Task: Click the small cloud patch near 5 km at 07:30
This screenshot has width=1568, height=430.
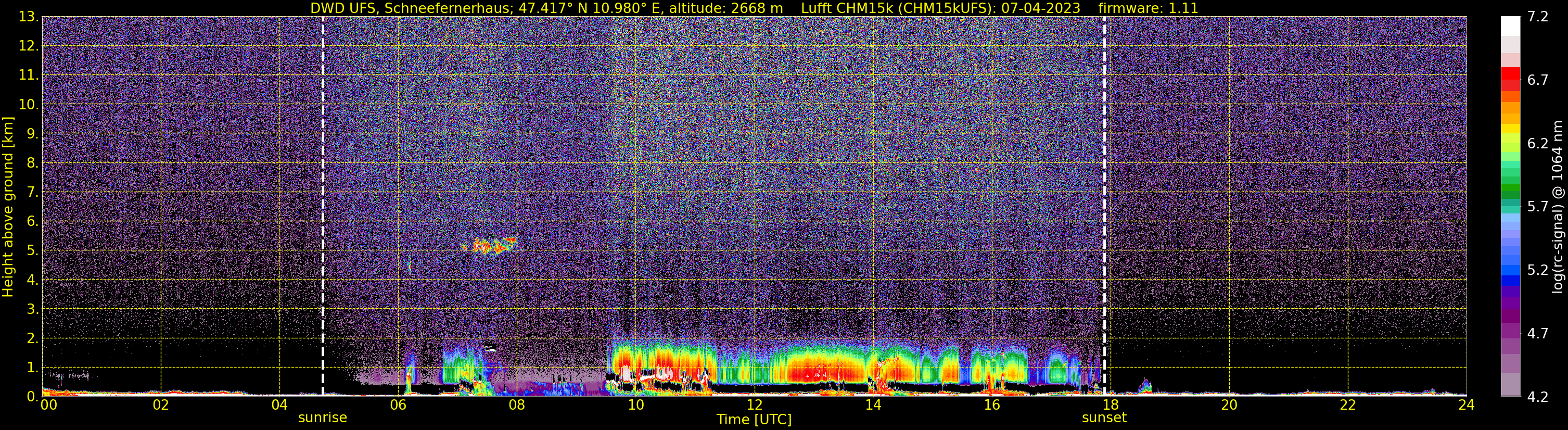Action: (x=489, y=245)
